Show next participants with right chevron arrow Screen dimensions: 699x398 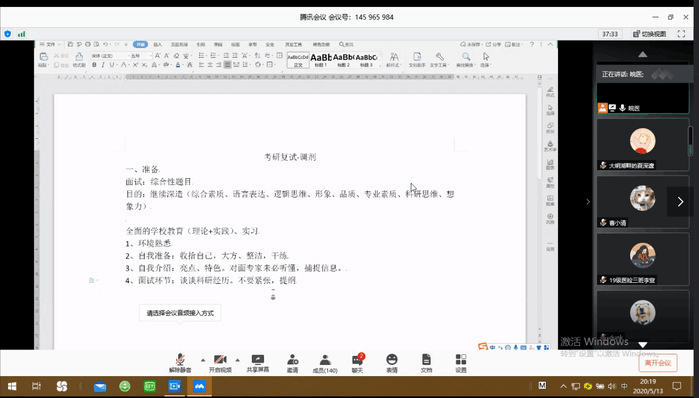coord(680,202)
